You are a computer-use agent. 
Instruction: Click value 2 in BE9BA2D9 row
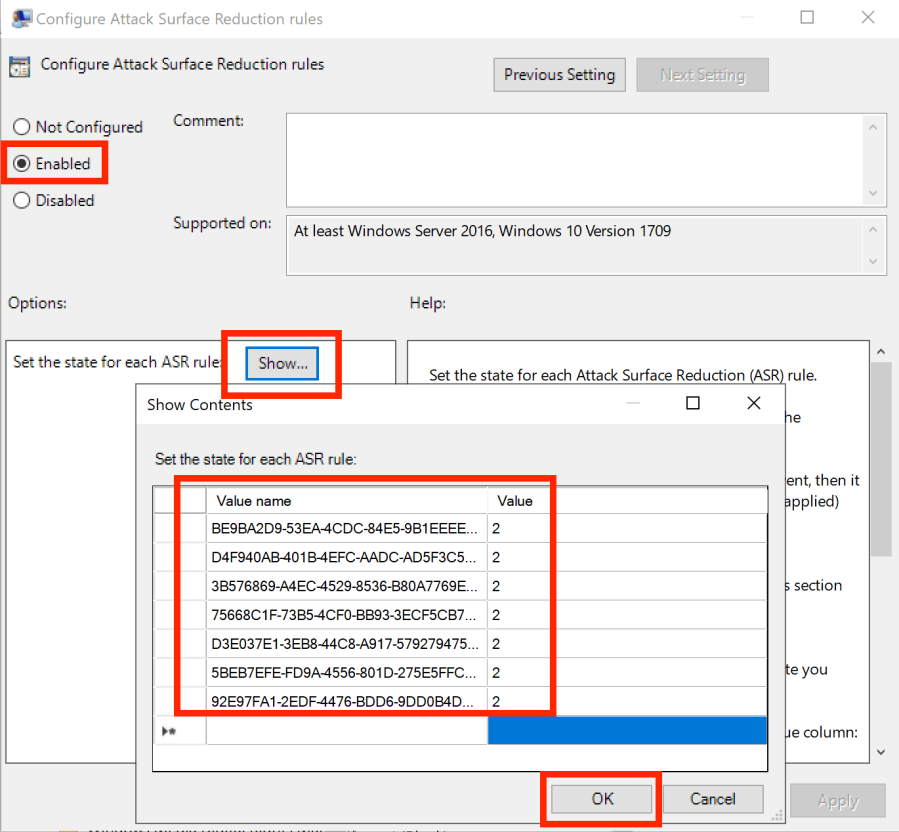[627, 528]
